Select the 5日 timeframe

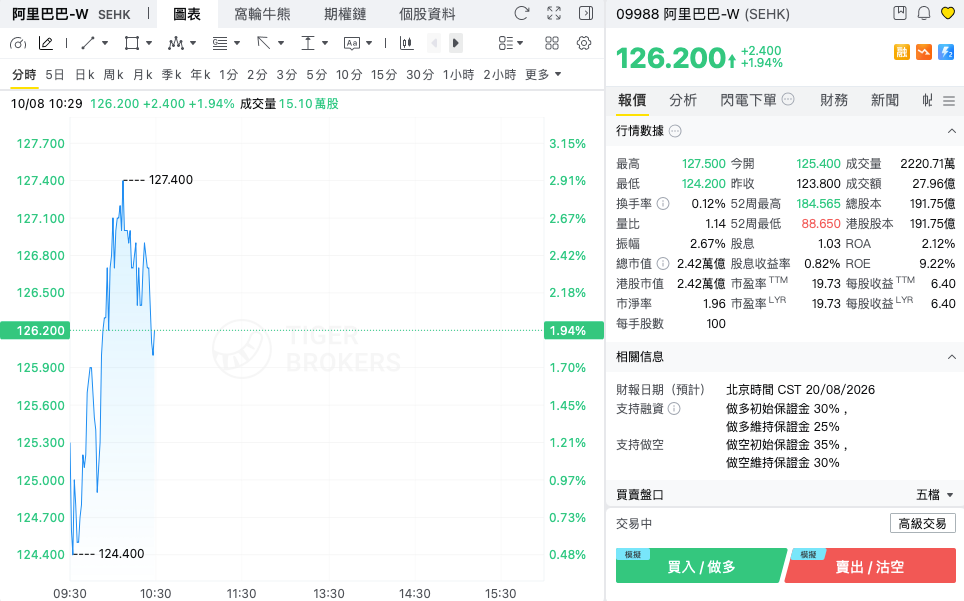pyautogui.click(x=55, y=74)
